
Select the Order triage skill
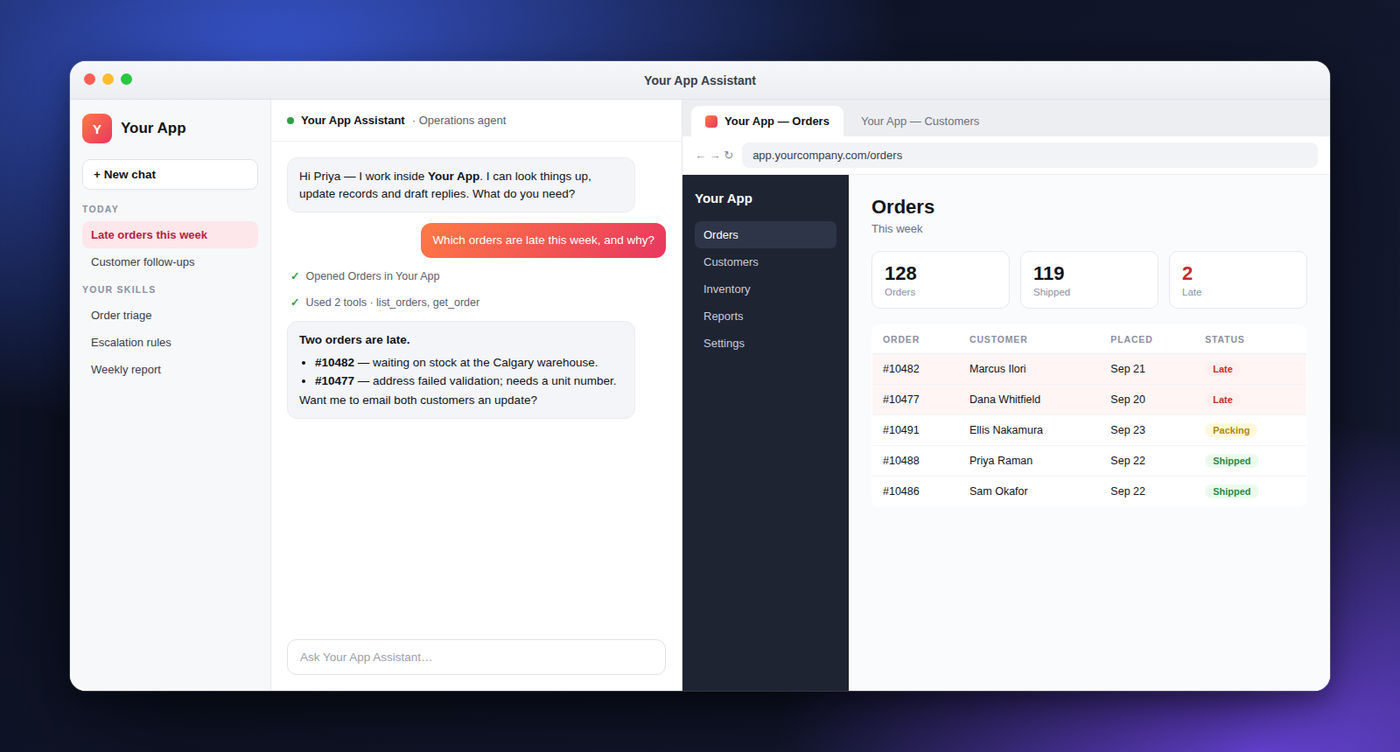[170, 315]
